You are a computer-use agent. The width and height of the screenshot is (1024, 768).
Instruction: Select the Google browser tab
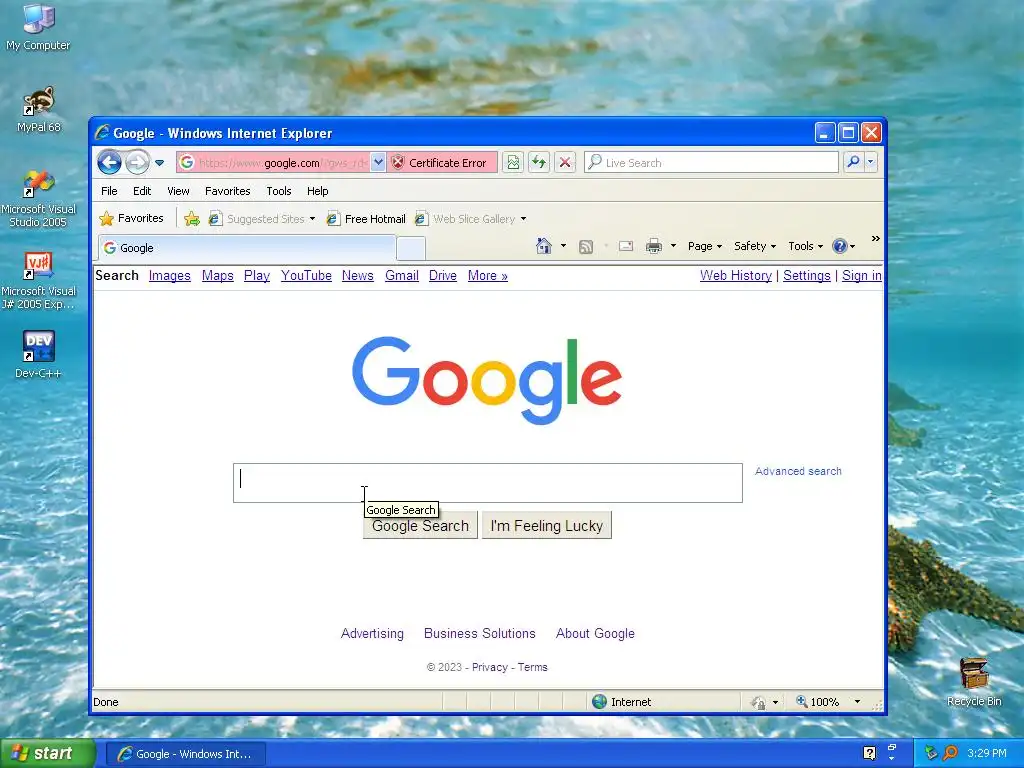pyautogui.click(x=248, y=248)
